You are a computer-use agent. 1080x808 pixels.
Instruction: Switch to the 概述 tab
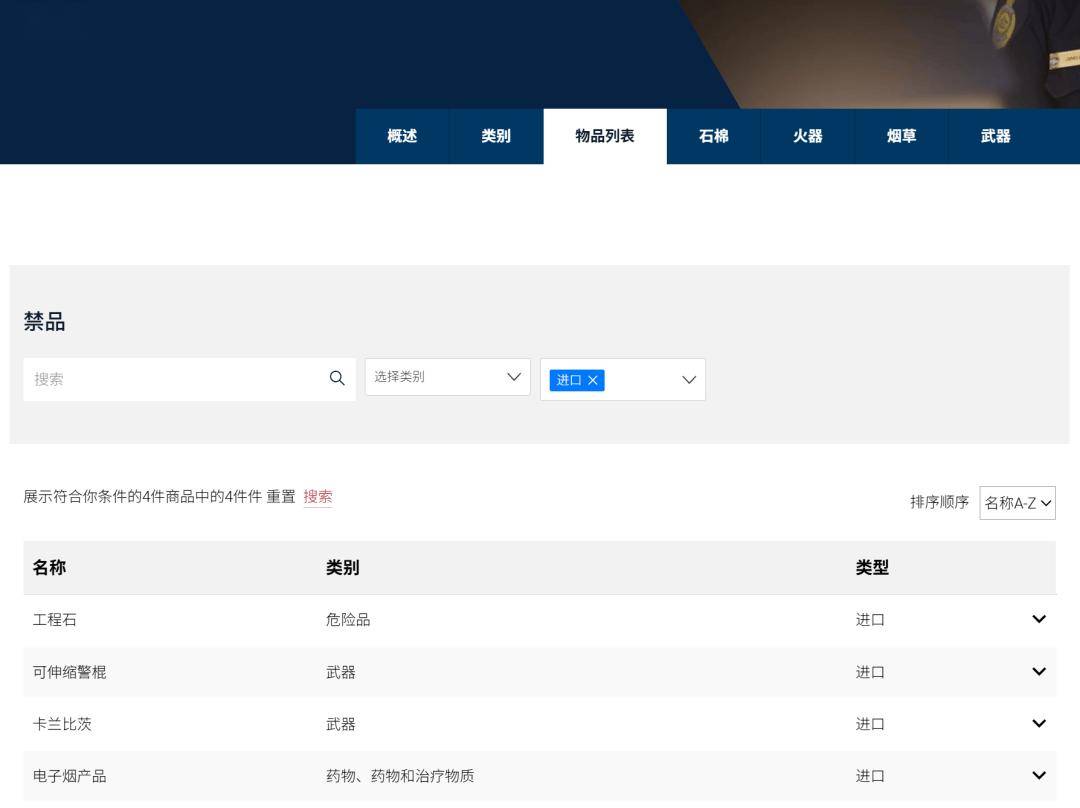click(402, 136)
